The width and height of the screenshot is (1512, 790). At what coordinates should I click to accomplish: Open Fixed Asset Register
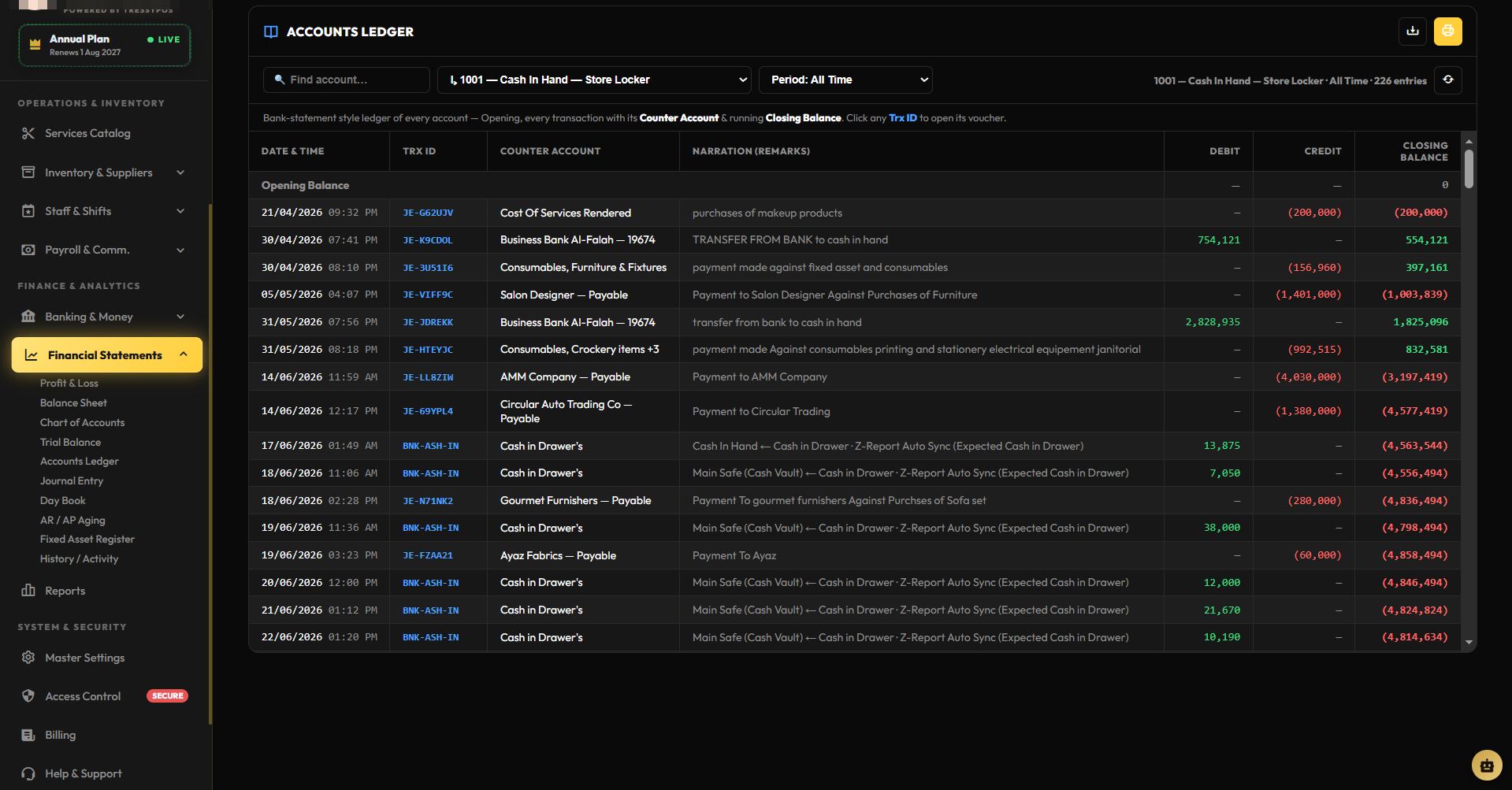[87, 540]
